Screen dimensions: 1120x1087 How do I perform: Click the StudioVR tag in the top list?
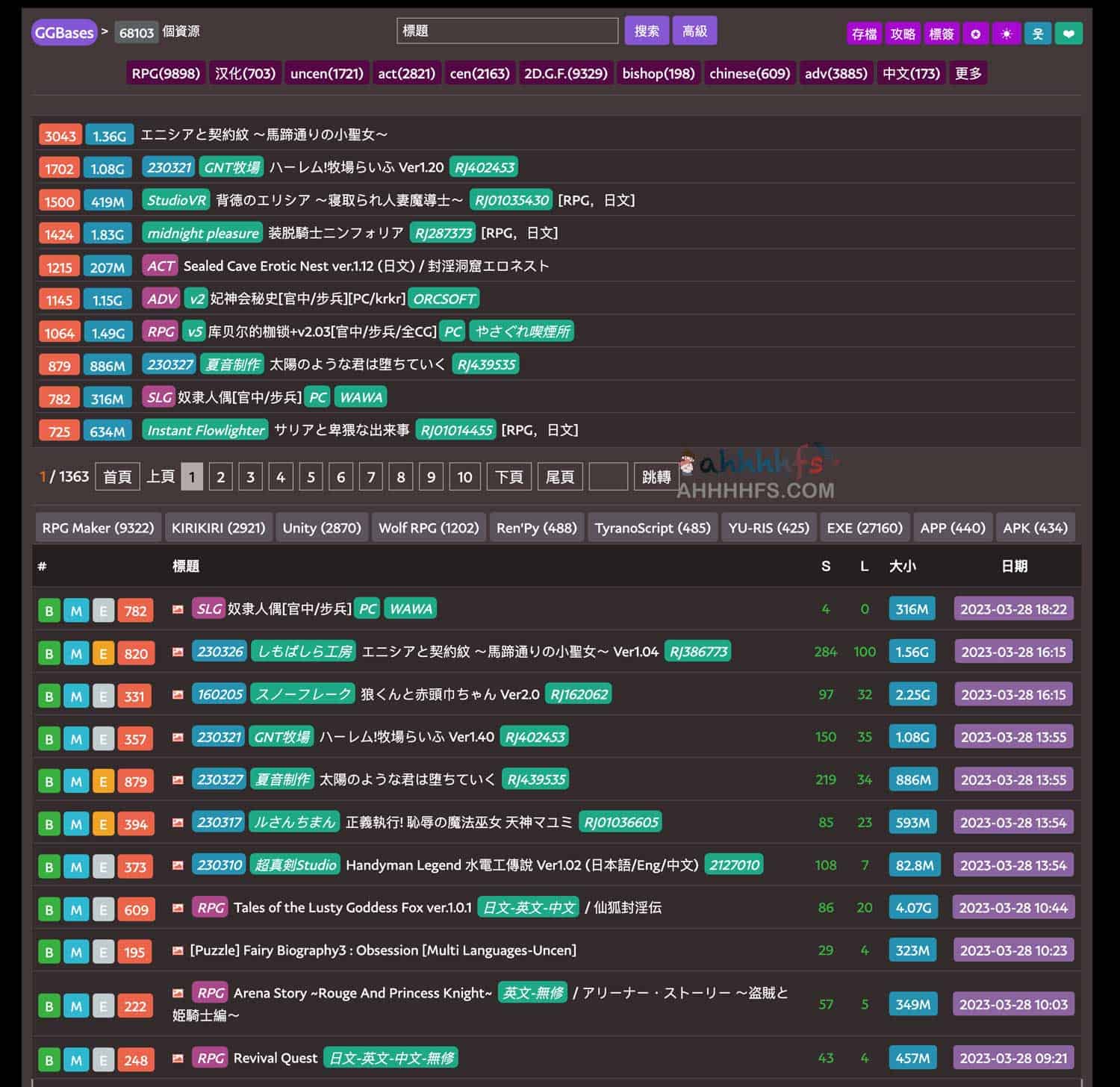click(176, 200)
